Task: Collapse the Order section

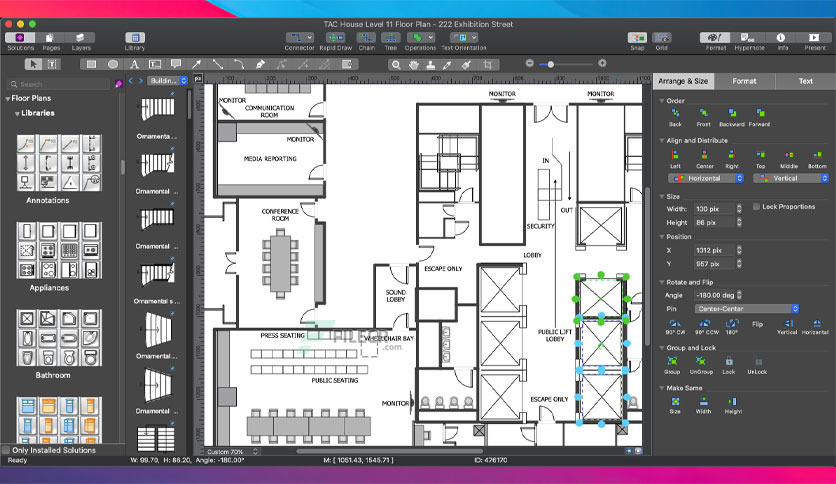Action: [x=662, y=101]
